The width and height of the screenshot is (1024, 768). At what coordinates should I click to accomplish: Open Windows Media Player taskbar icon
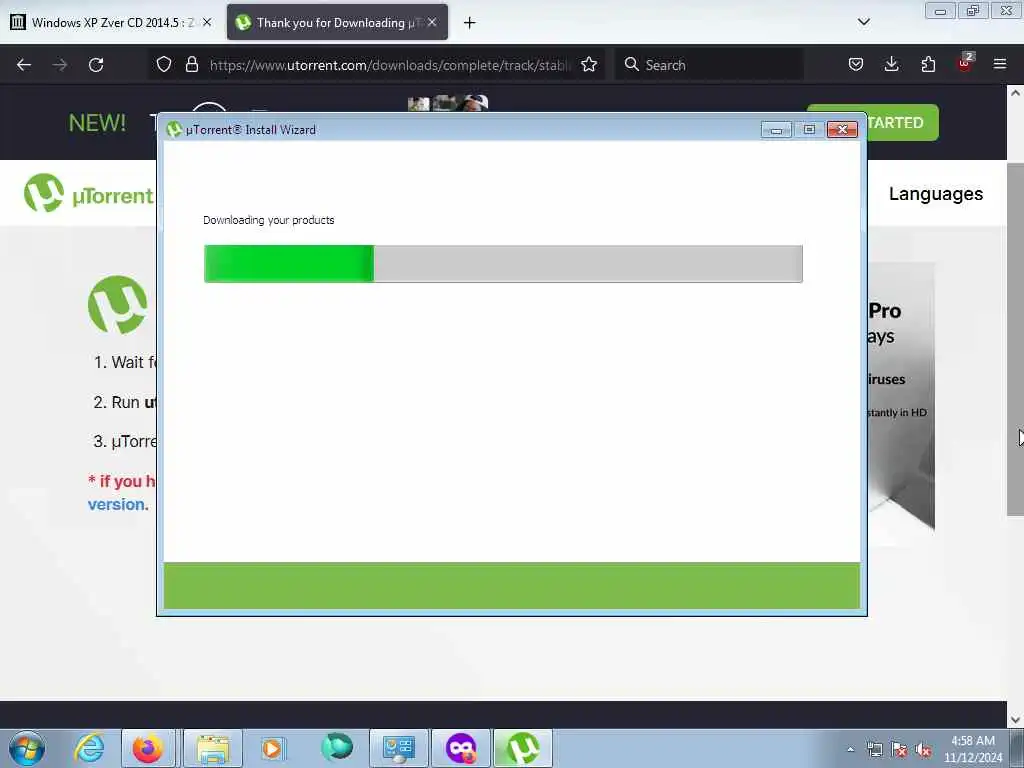(x=273, y=748)
